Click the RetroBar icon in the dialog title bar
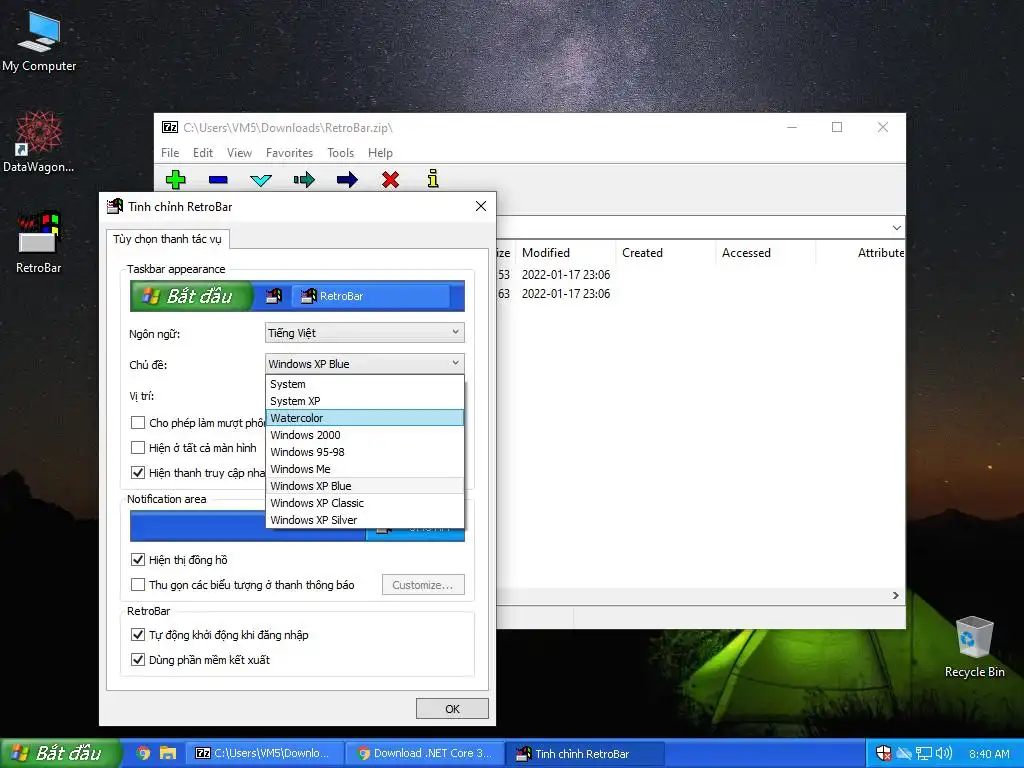Viewport: 1024px width, 768px height. (x=115, y=206)
